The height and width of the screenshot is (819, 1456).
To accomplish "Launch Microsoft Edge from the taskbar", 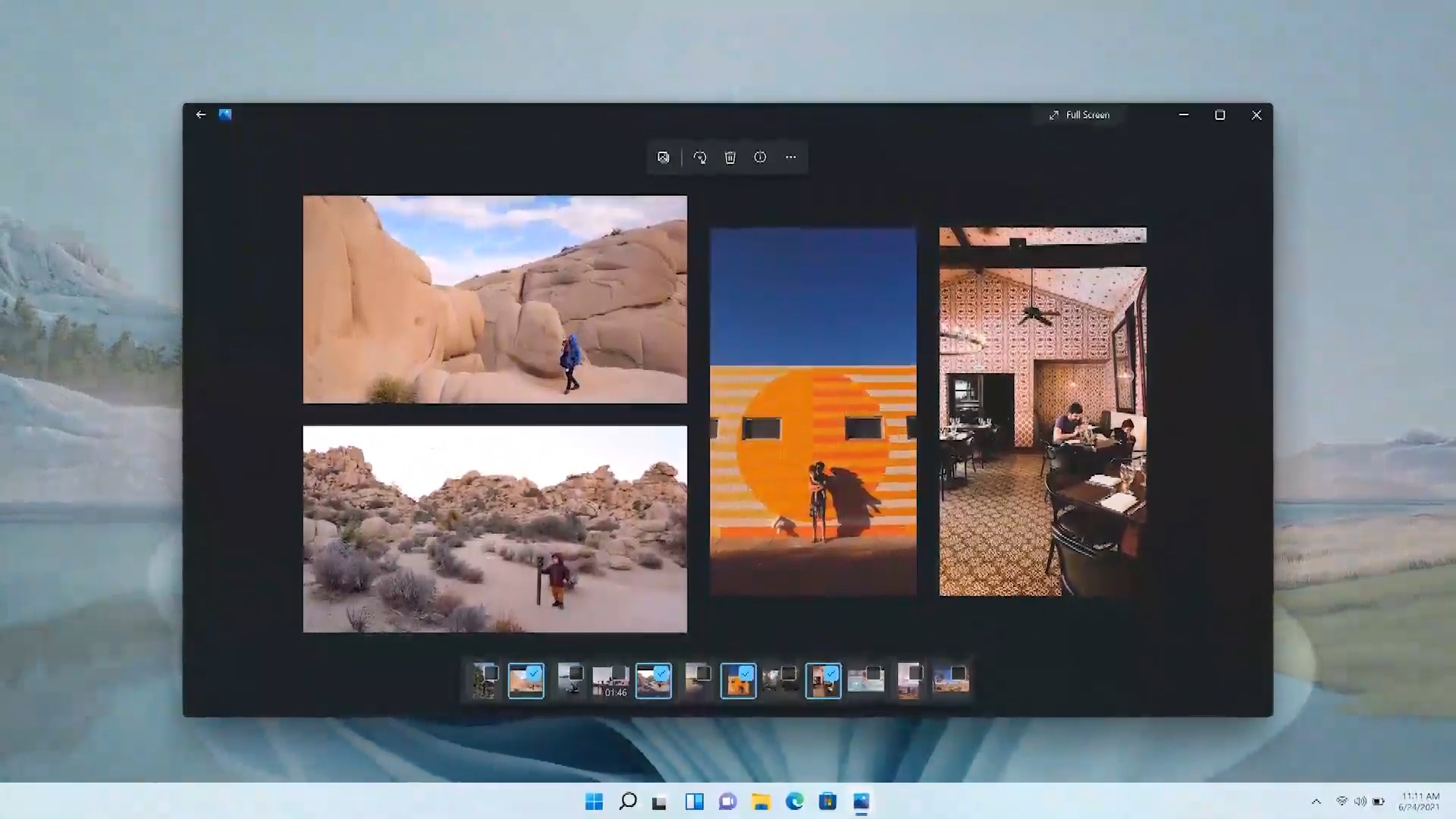I will [x=794, y=802].
